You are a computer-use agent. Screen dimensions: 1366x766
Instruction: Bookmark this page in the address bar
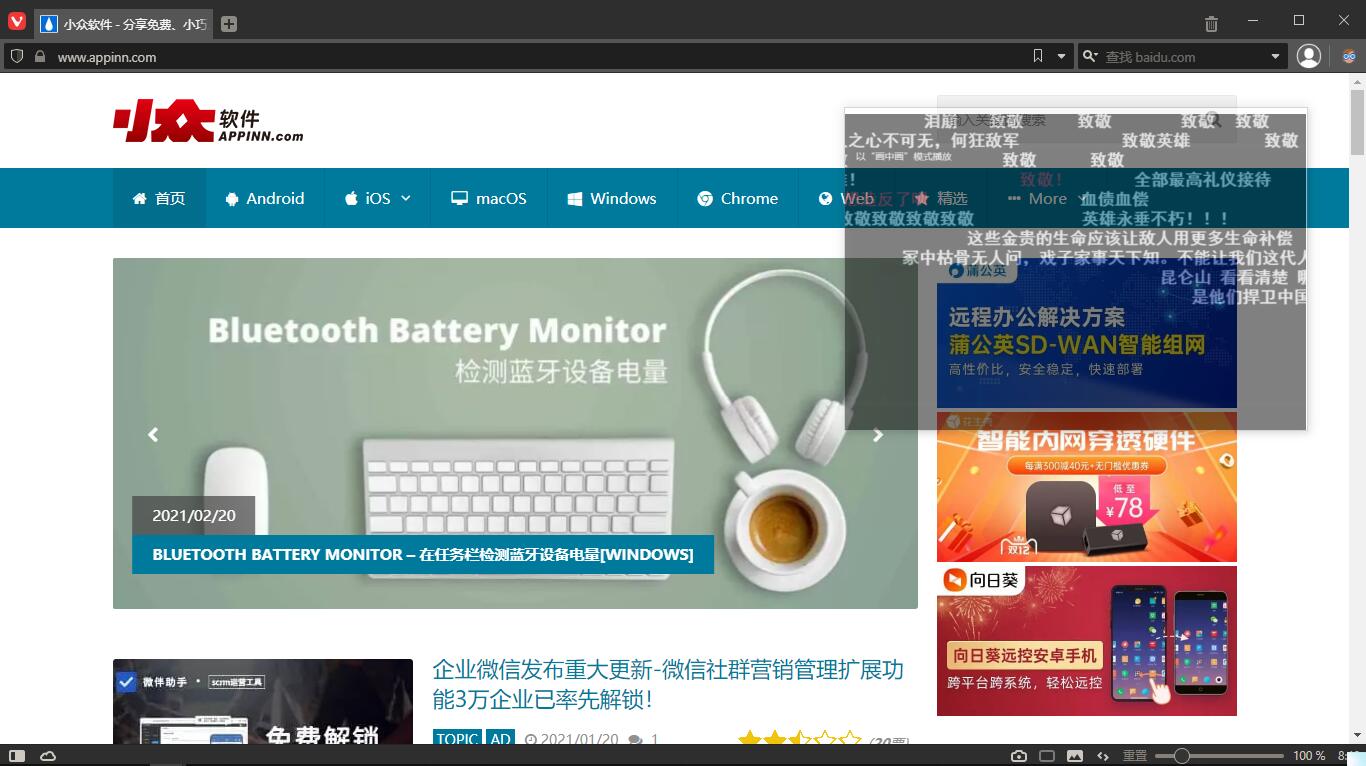point(1038,57)
